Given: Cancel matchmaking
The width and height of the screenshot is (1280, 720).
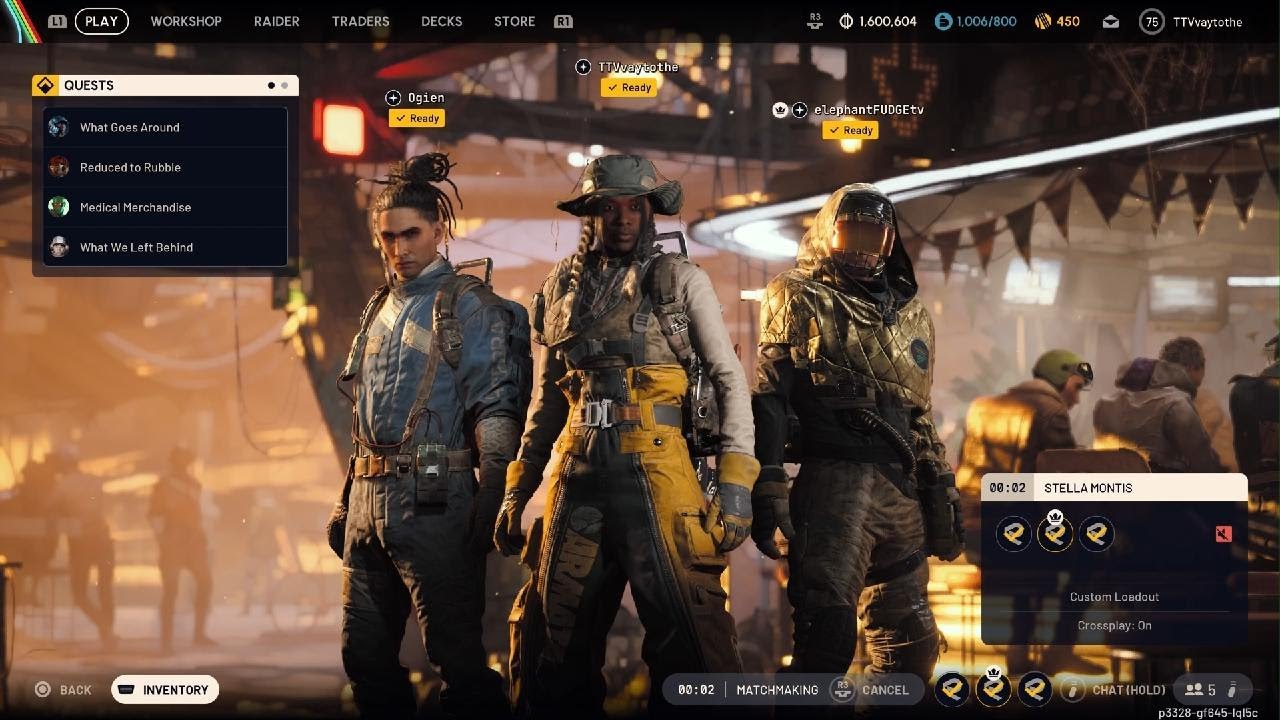Looking at the screenshot, I should [x=870, y=690].
